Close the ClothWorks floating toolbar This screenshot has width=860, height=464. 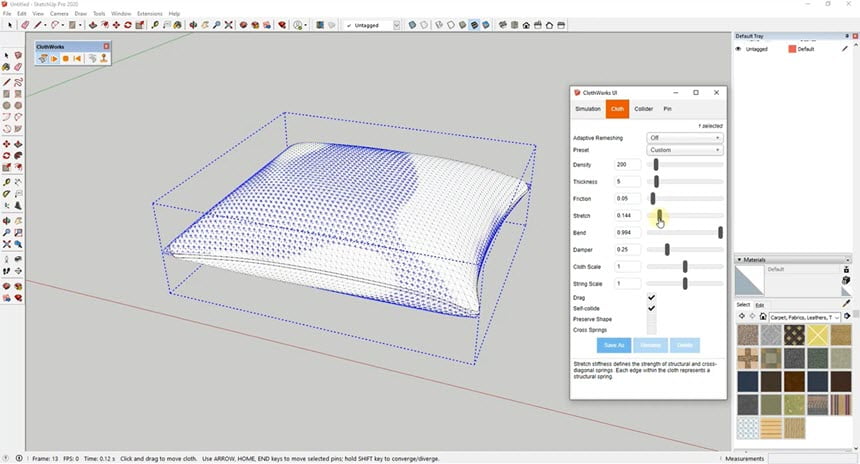(x=106, y=47)
